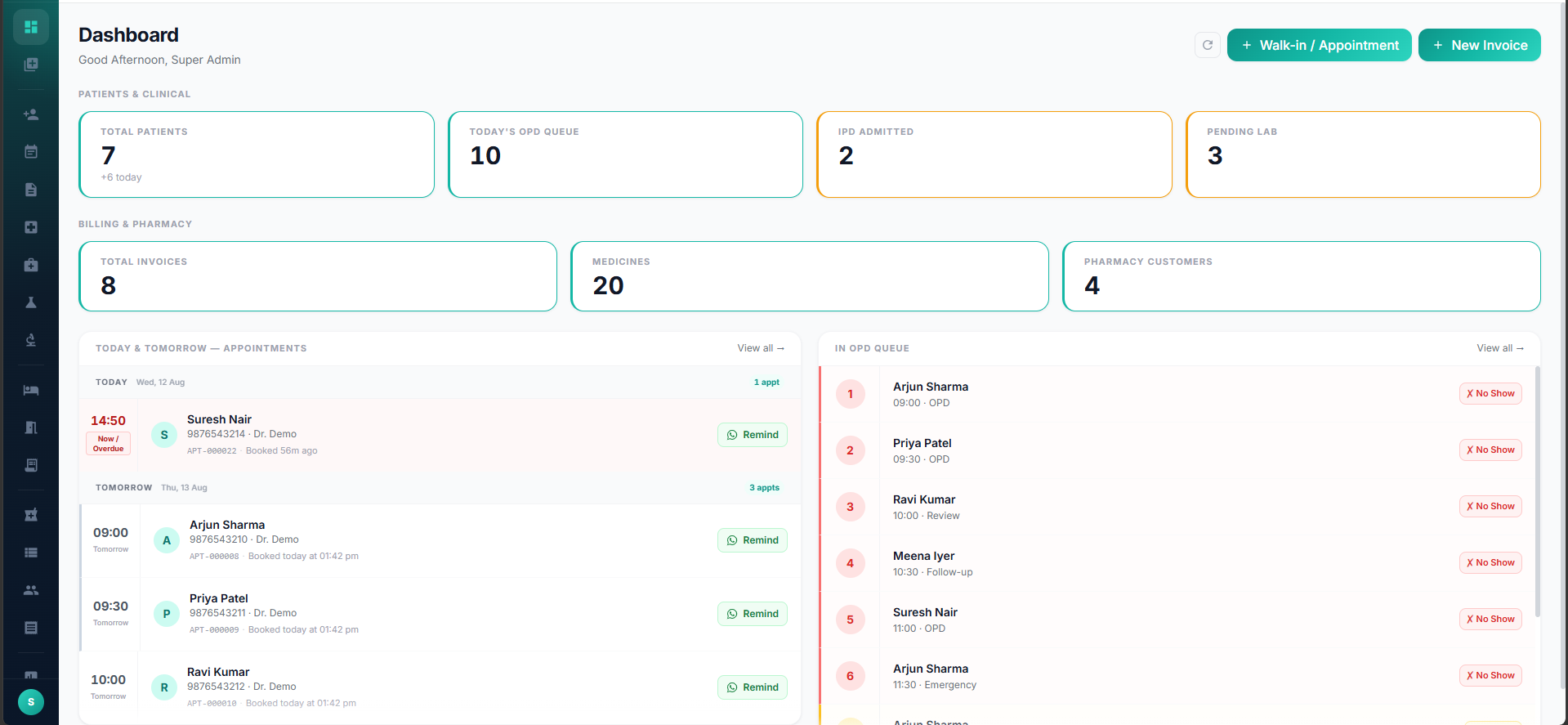Open the list rows icon in sidebar
Image resolution: width=1568 pixels, height=725 pixels.
tap(31, 553)
